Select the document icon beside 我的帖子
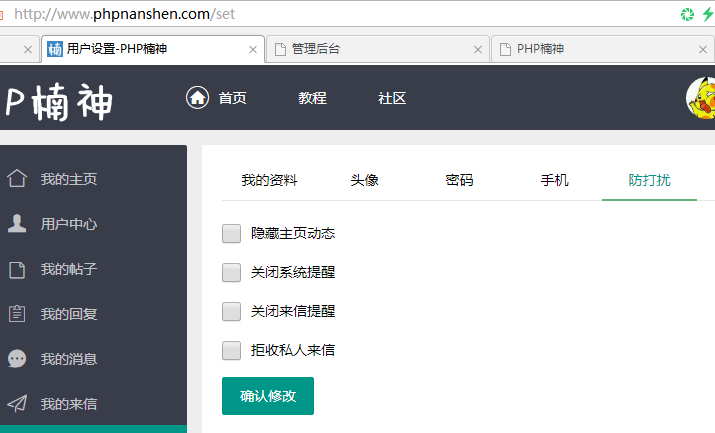The height and width of the screenshot is (433, 715). pos(17,270)
